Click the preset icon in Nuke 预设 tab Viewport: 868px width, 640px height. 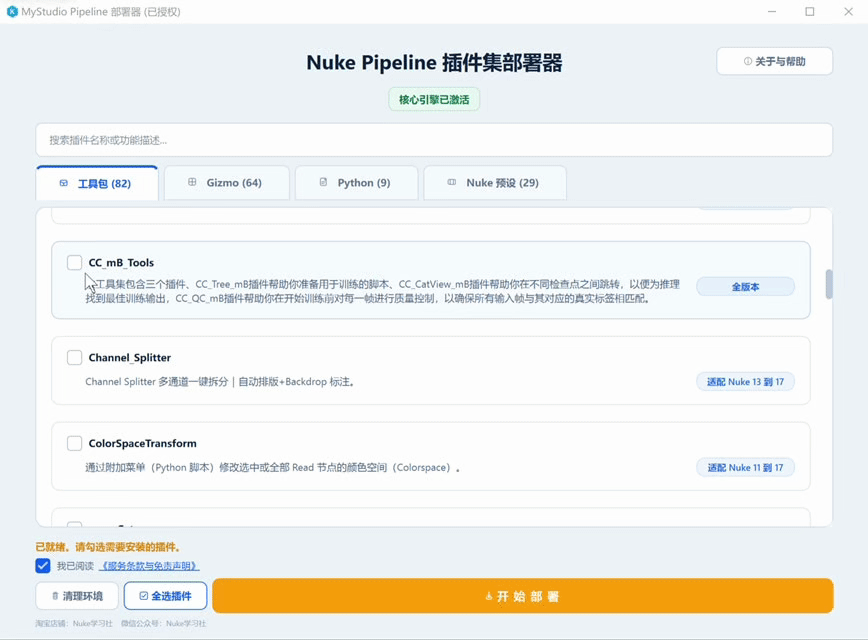(452, 182)
